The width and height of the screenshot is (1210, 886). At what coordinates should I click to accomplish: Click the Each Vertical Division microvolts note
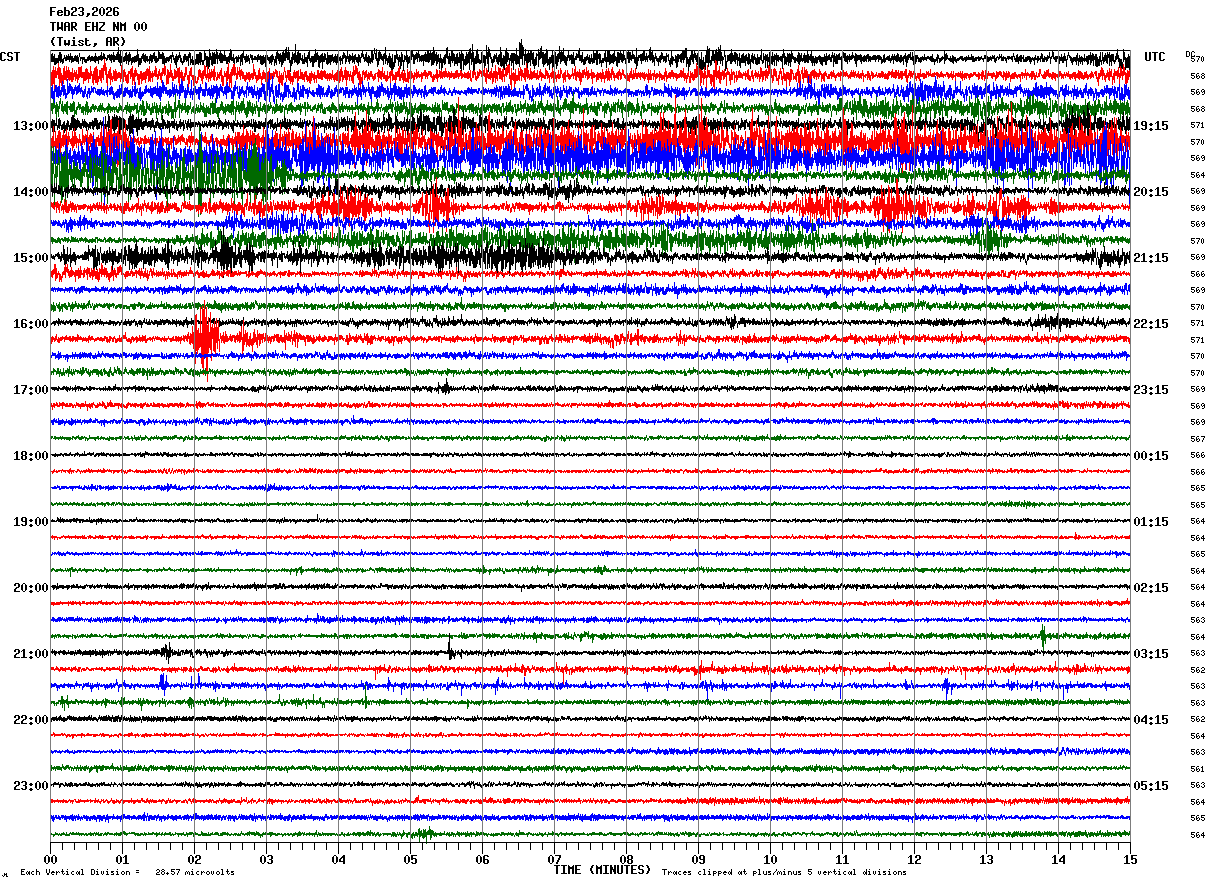[x=128, y=872]
